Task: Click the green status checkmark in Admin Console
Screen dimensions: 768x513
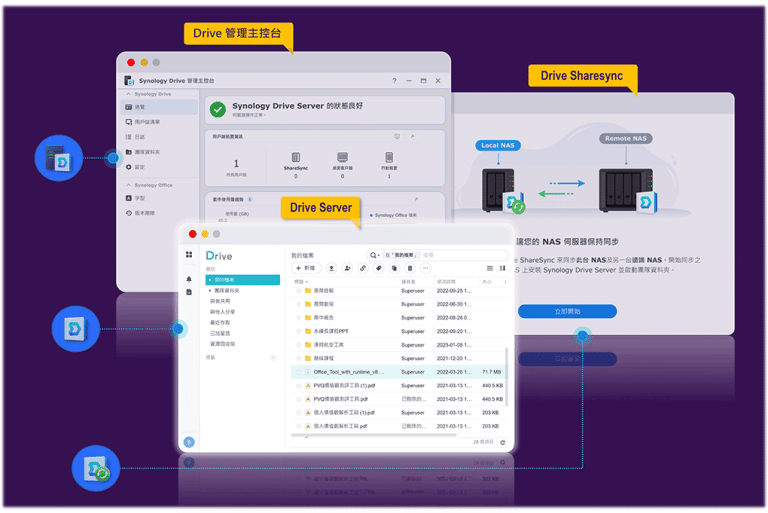Action: [x=218, y=109]
